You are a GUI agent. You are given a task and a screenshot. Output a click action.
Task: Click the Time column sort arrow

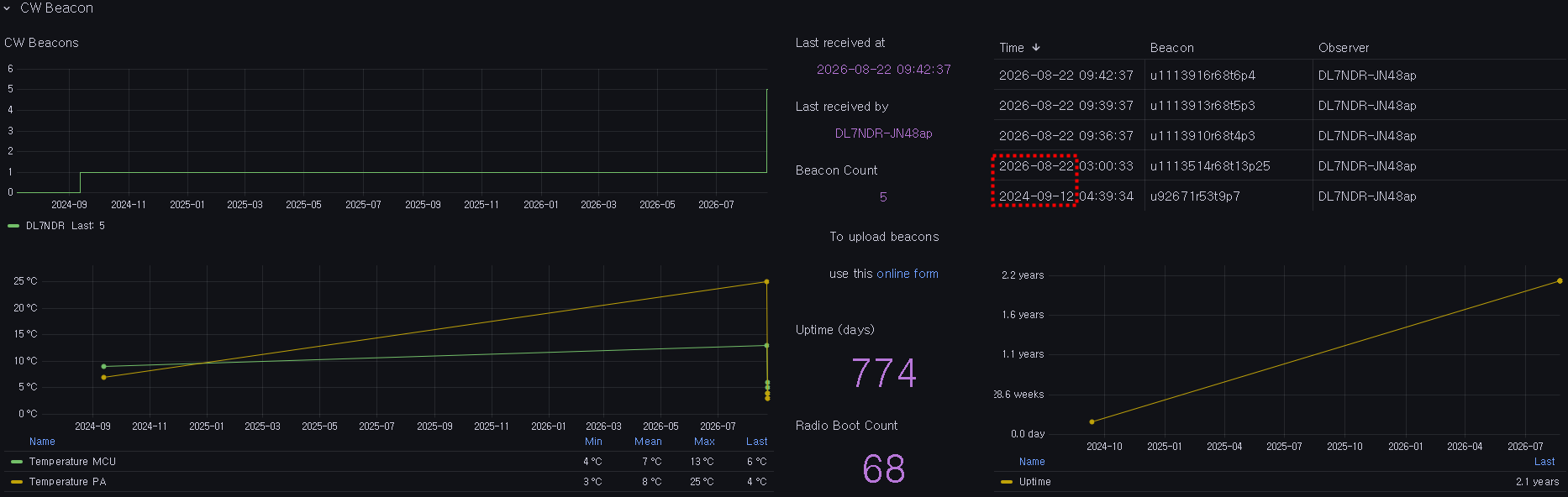(1036, 48)
